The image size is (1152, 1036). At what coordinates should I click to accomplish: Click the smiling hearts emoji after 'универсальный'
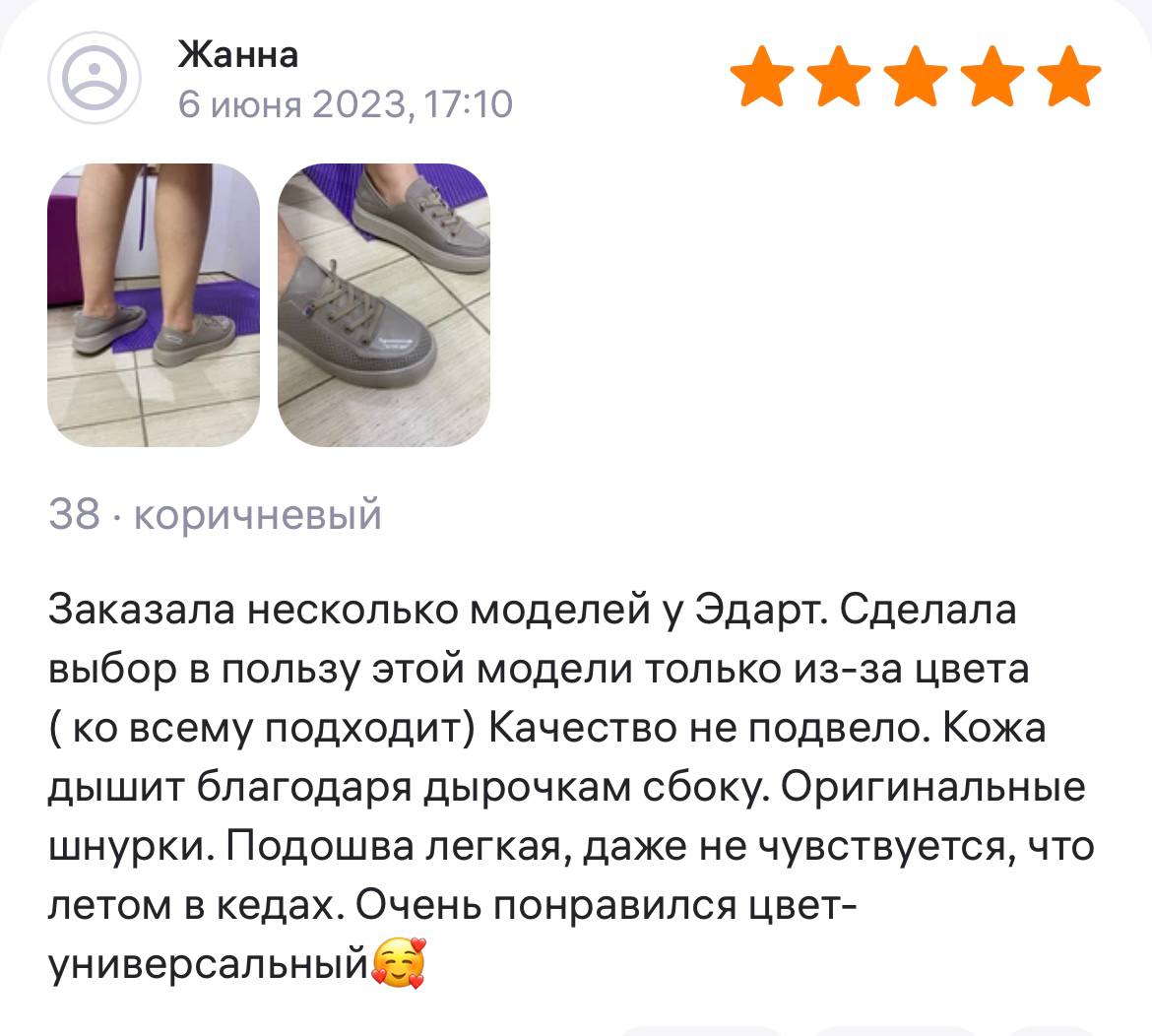(399, 962)
